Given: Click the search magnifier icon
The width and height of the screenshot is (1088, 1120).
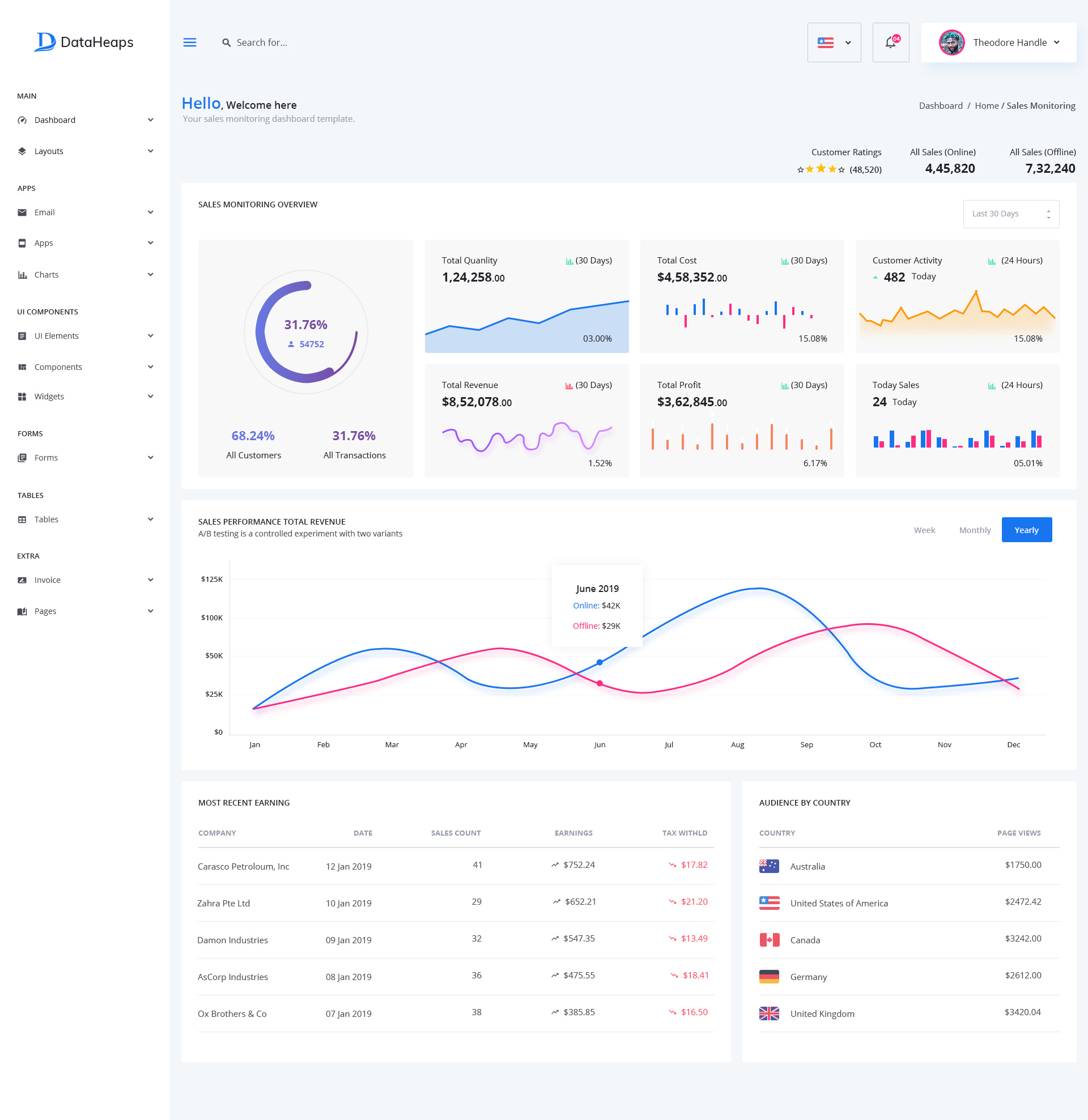Looking at the screenshot, I should click(227, 43).
